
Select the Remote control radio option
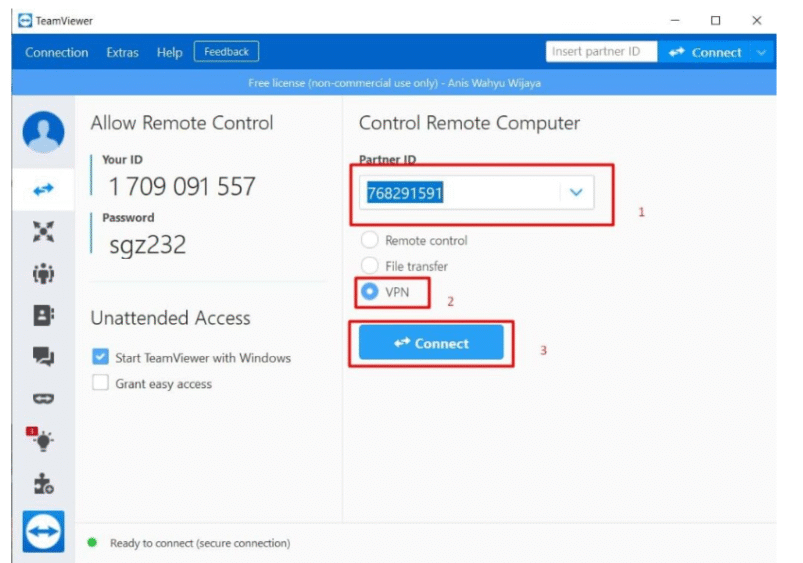(370, 240)
